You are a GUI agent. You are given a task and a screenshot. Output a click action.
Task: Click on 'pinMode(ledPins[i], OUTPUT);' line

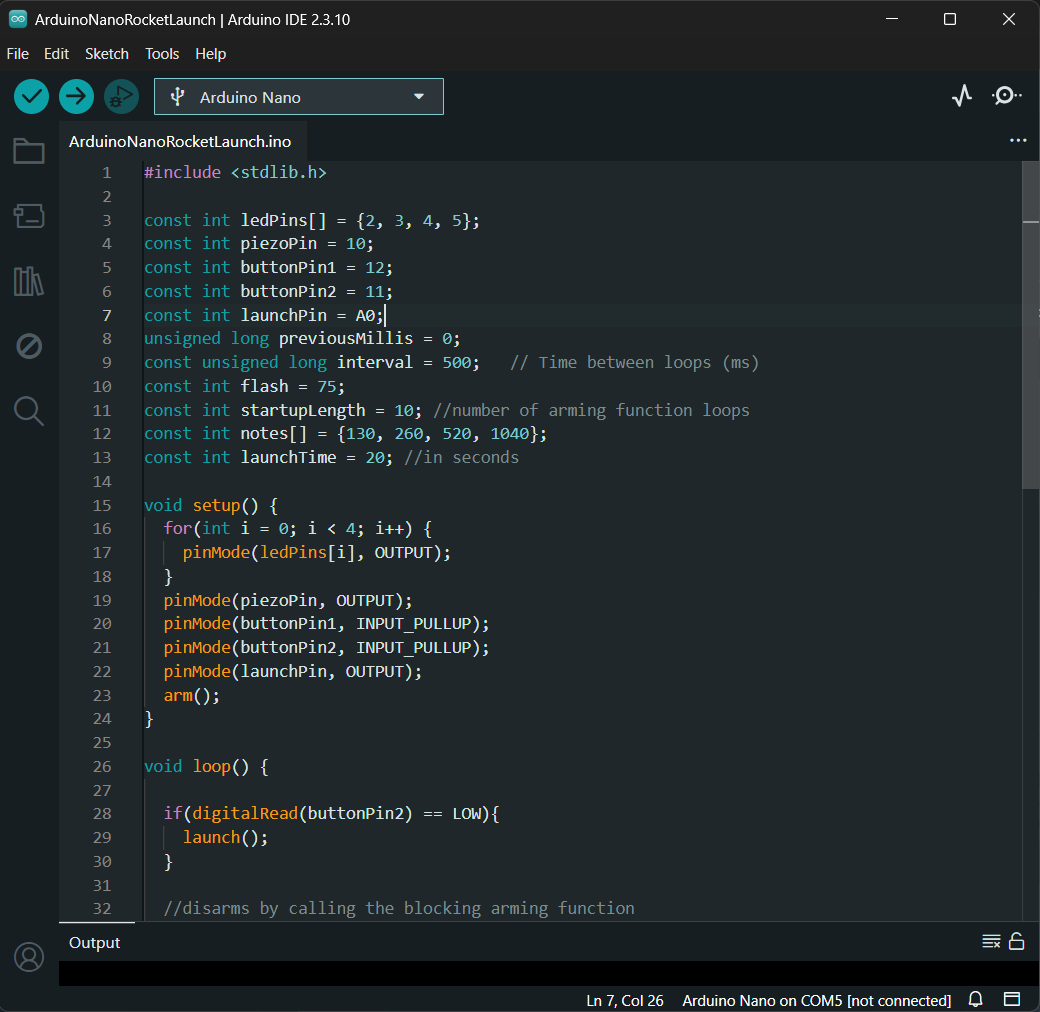coord(316,552)
